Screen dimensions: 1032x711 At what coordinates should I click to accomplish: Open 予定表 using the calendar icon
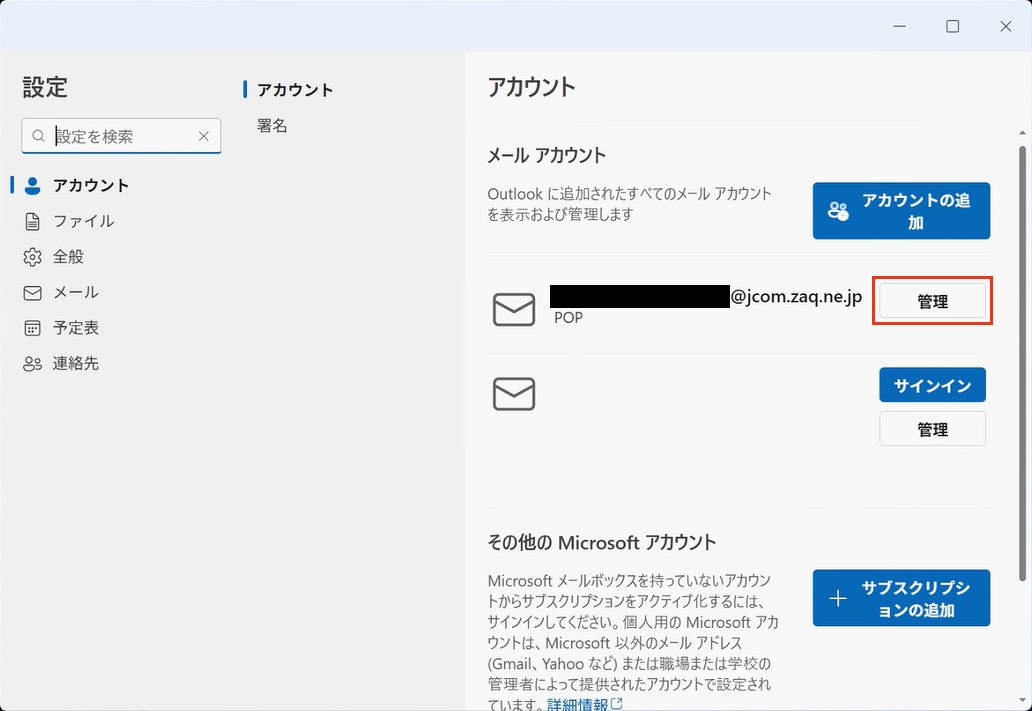coord(33,327)
